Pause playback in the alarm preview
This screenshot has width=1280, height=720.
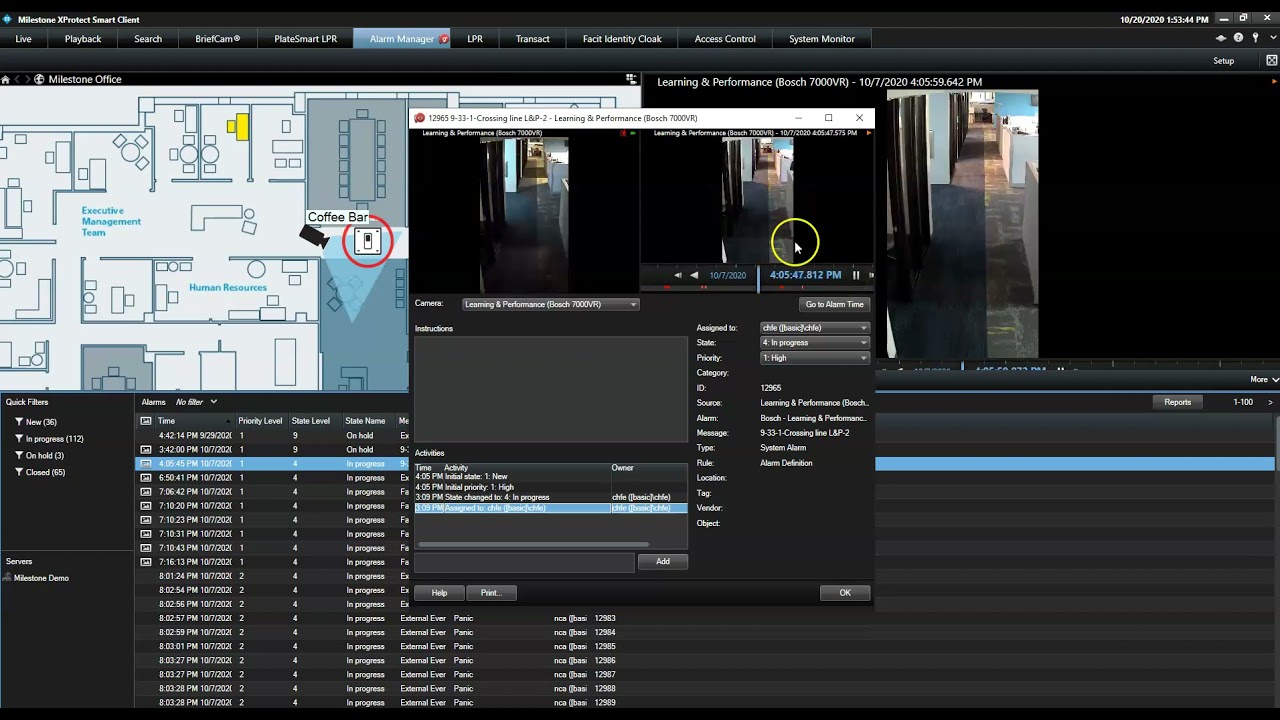click(856, 275)
